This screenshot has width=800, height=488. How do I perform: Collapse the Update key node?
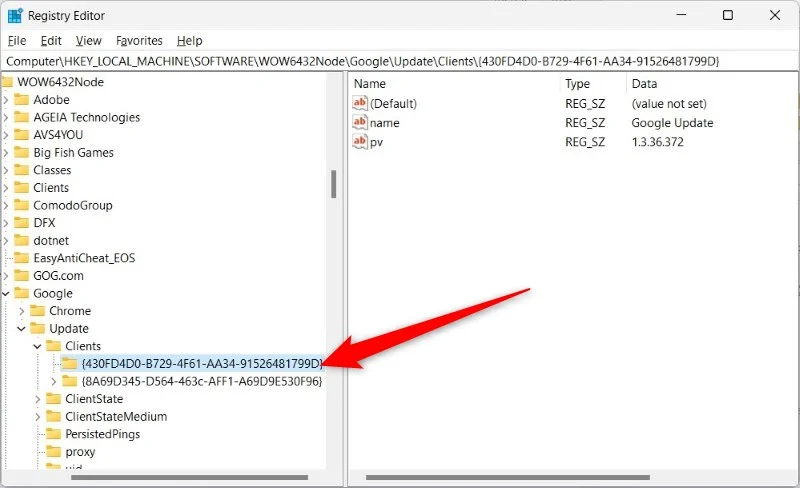pos(22,329)
